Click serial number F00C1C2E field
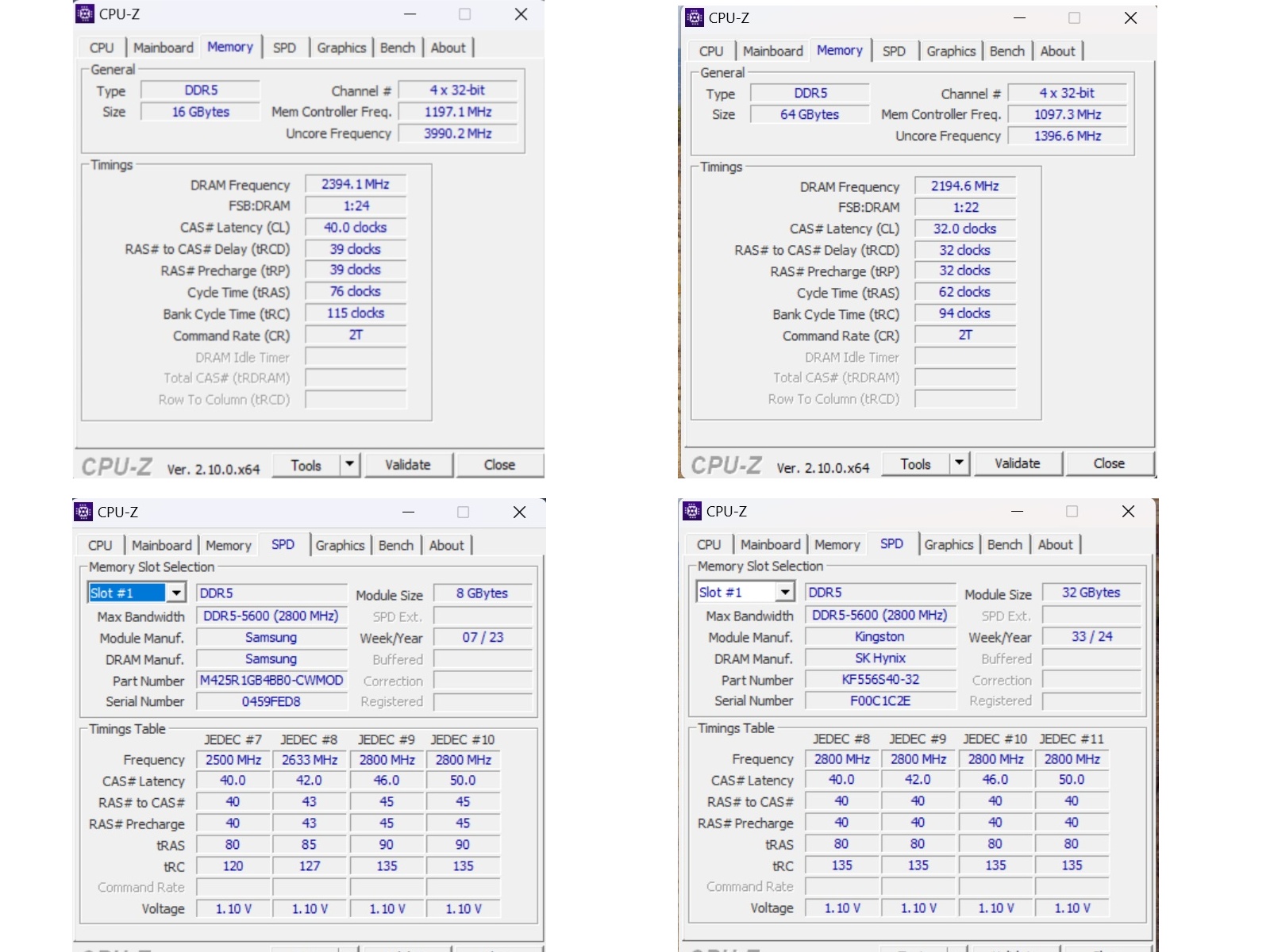 click(x=880, y=701)
